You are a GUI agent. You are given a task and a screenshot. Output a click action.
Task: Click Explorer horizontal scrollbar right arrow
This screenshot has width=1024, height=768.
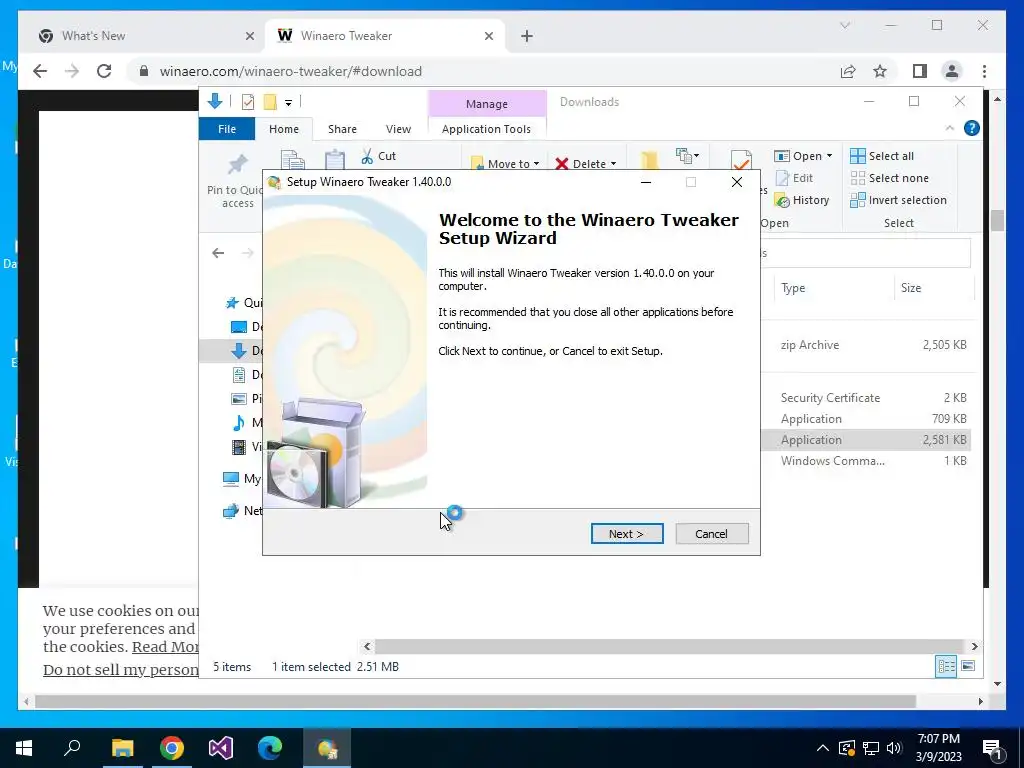coord(974,647)
